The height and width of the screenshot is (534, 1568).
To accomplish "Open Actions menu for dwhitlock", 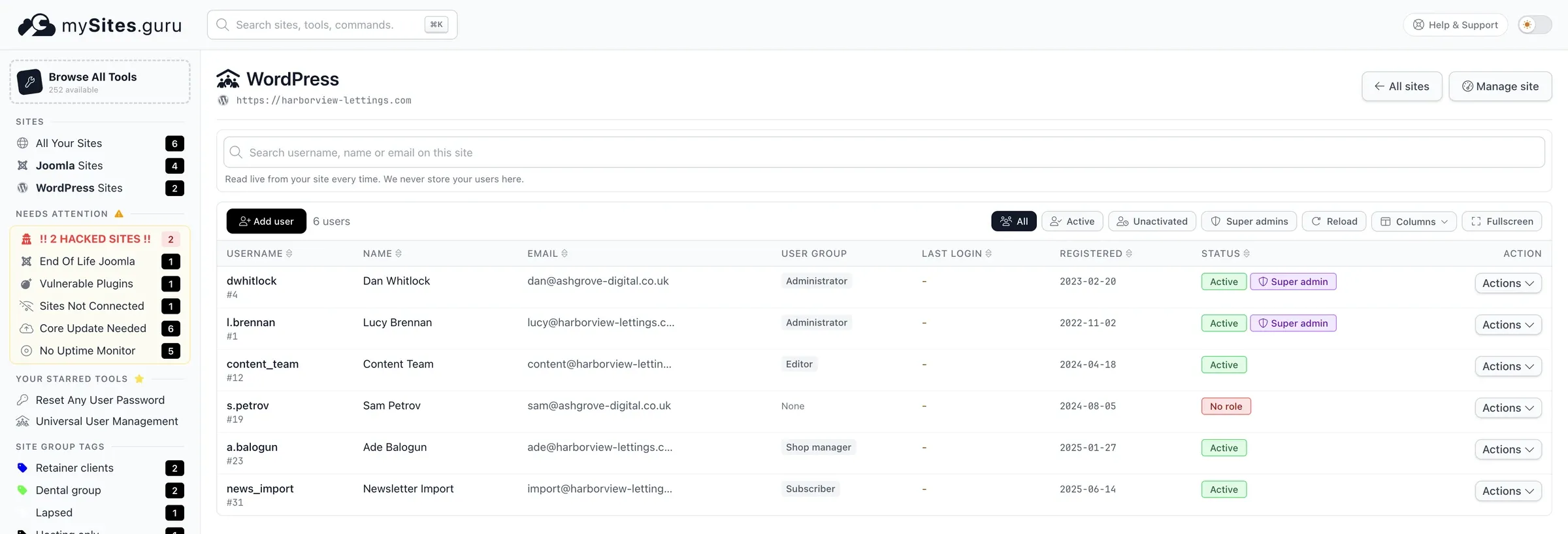I will [x=1508, y=283].
